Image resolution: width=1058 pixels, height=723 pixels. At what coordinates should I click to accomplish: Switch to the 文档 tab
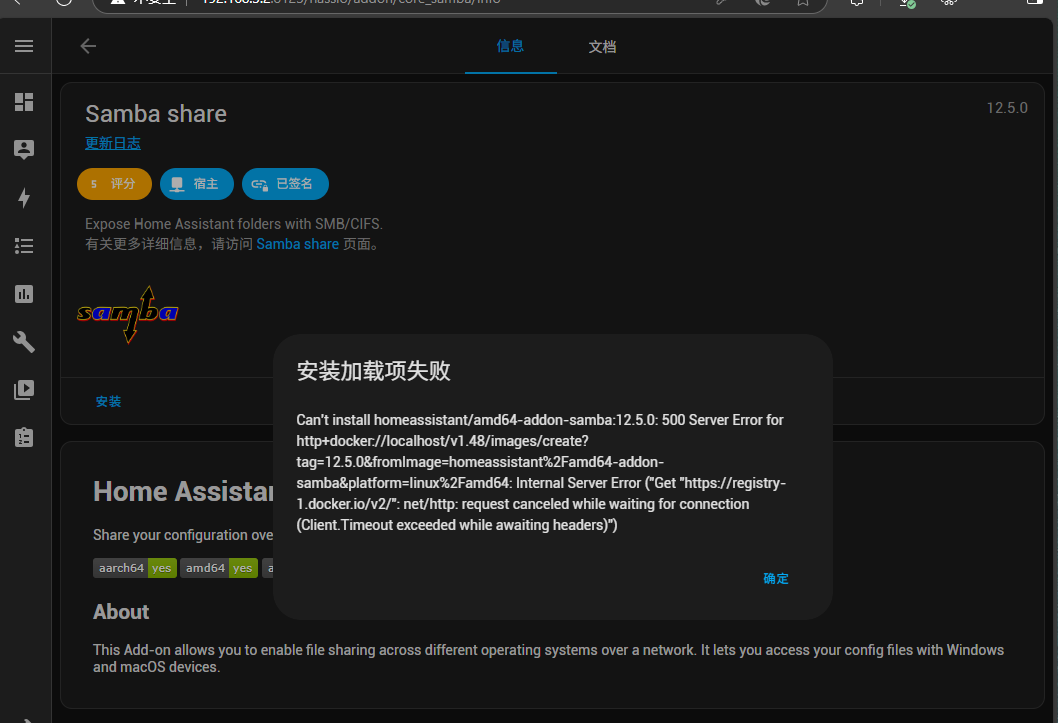(602, 47)
